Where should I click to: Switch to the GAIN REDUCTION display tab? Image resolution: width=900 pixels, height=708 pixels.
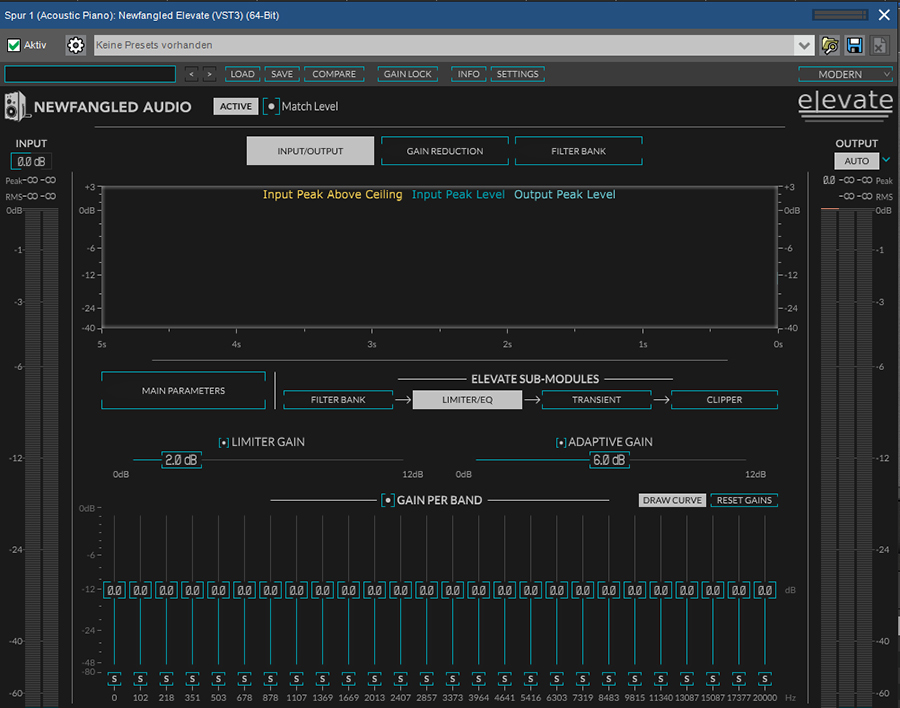[445, 151]
